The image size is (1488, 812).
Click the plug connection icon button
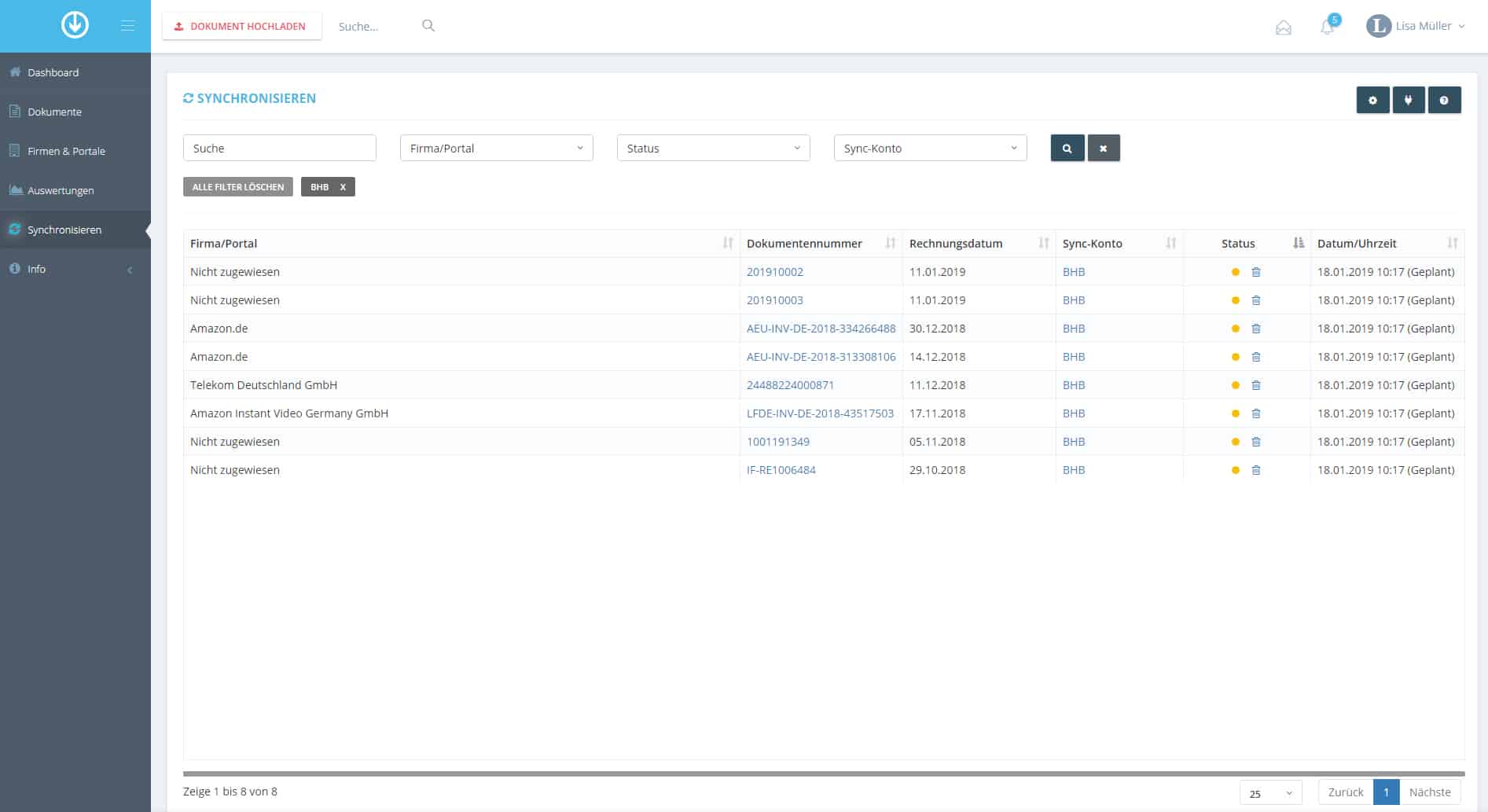1409,100
